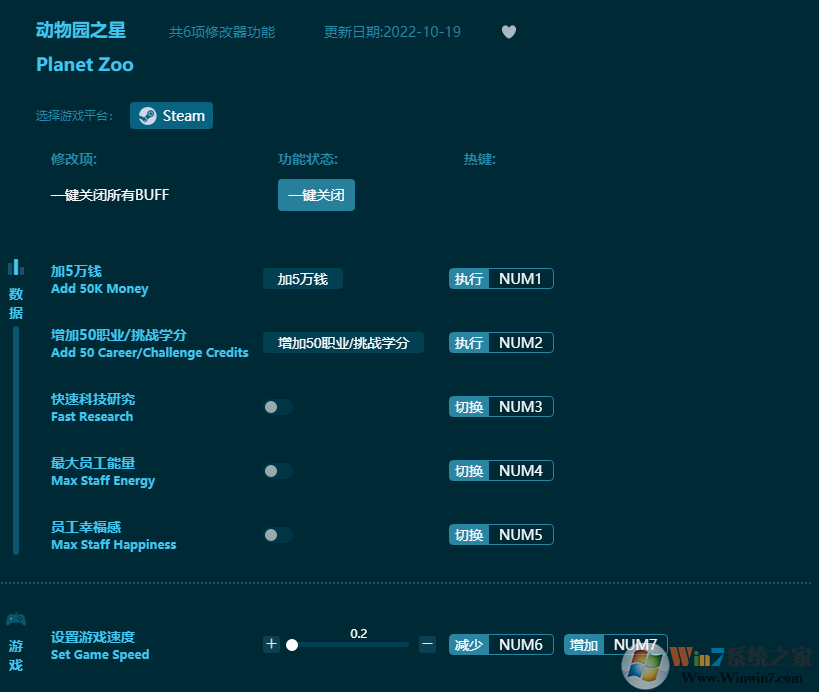Enable the Max Staff Energy switch
819x692 pixels.
coord(278,471)
